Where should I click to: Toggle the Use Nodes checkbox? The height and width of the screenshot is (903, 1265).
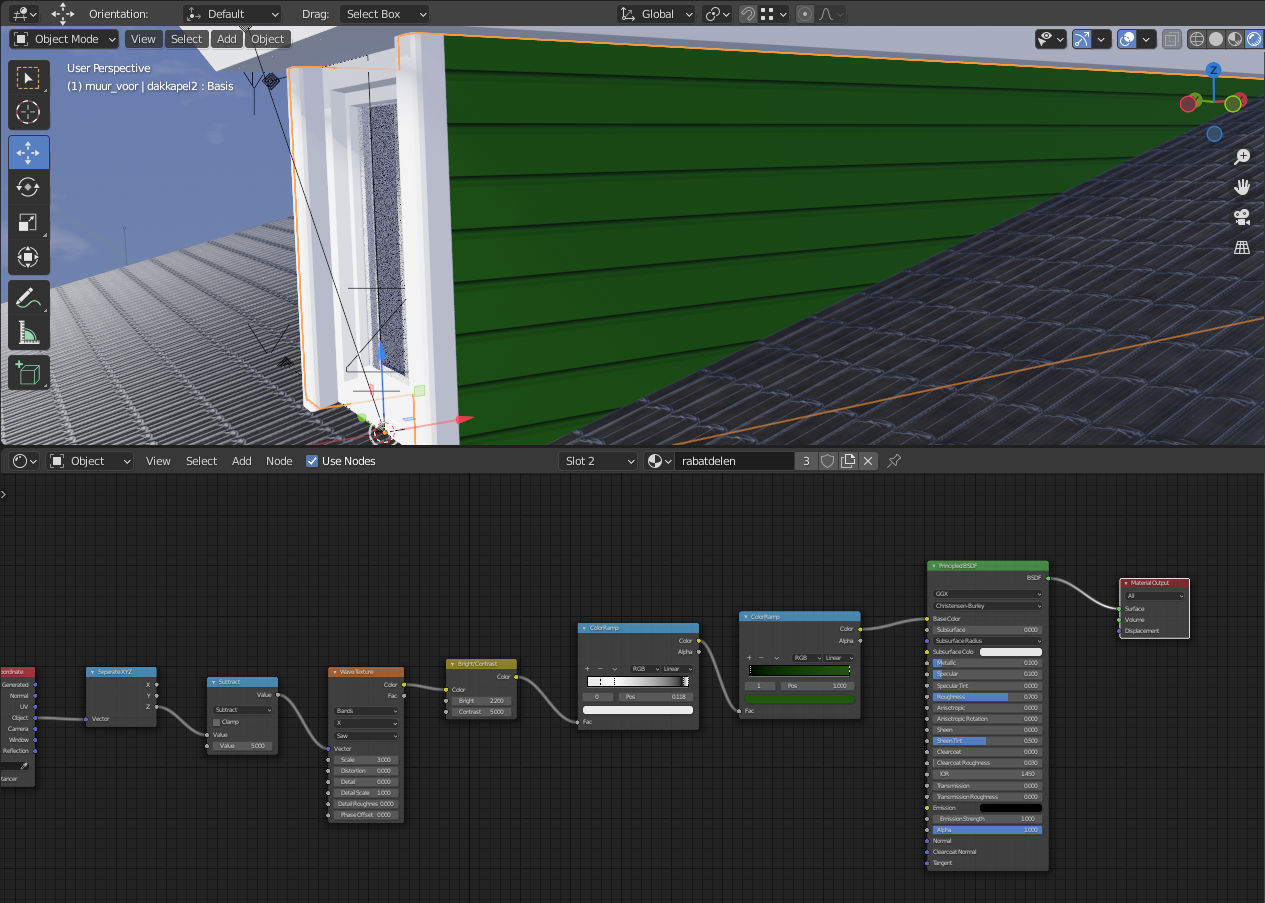tap(312, 461)
